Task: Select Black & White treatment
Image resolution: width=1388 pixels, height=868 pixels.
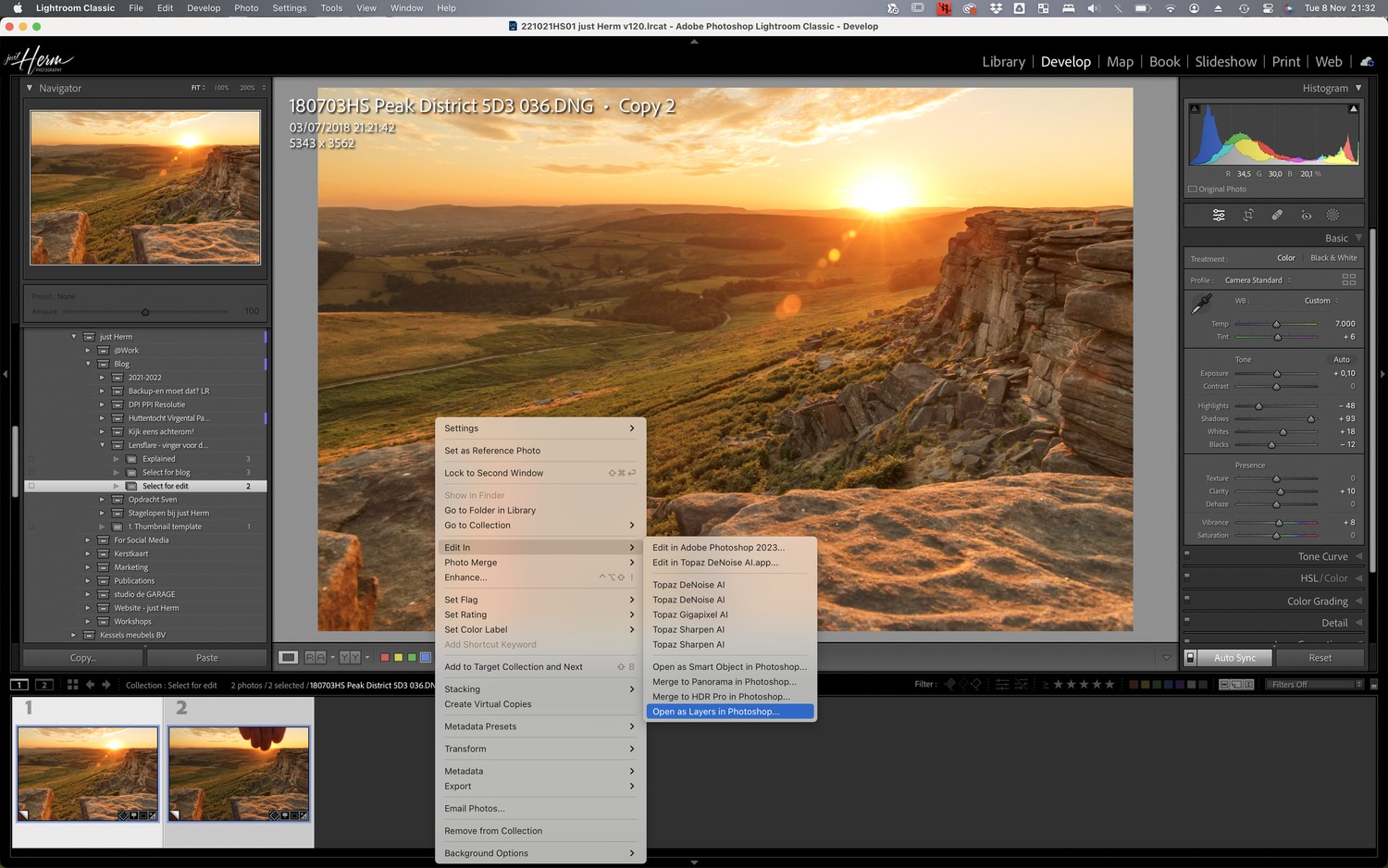Action: (1333, 258)
